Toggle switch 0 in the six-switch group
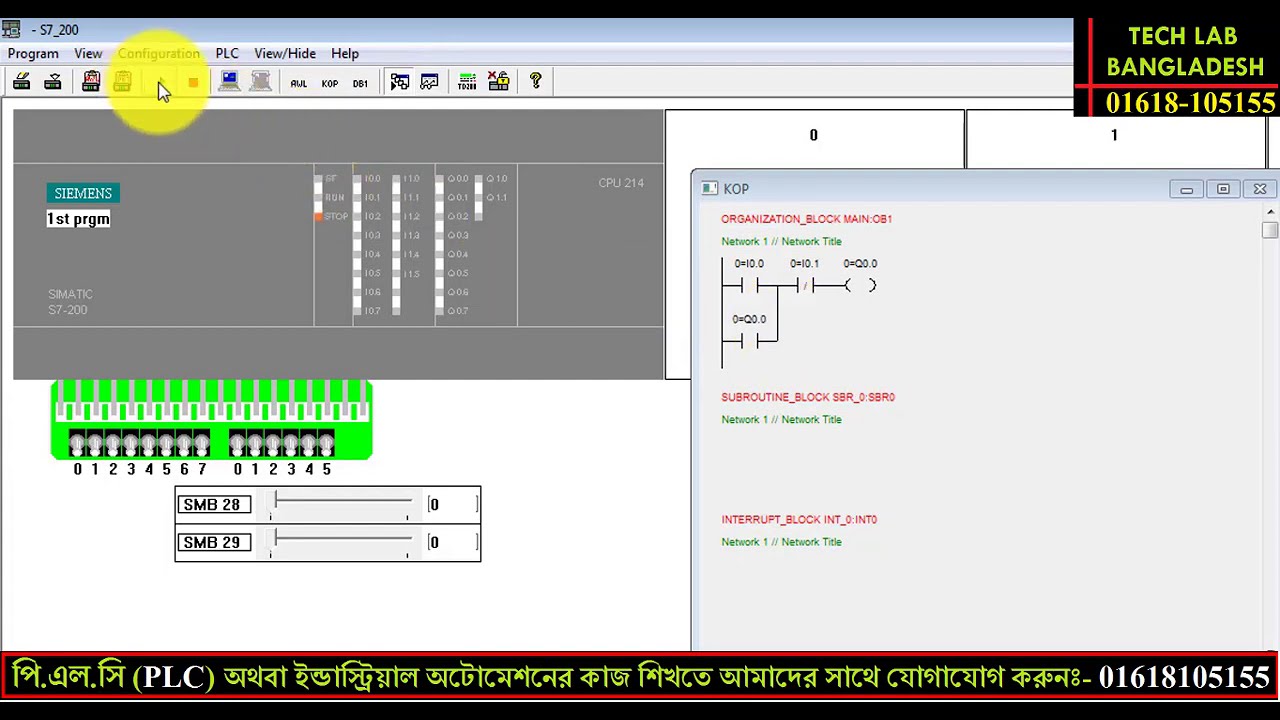 coord(237,443)
